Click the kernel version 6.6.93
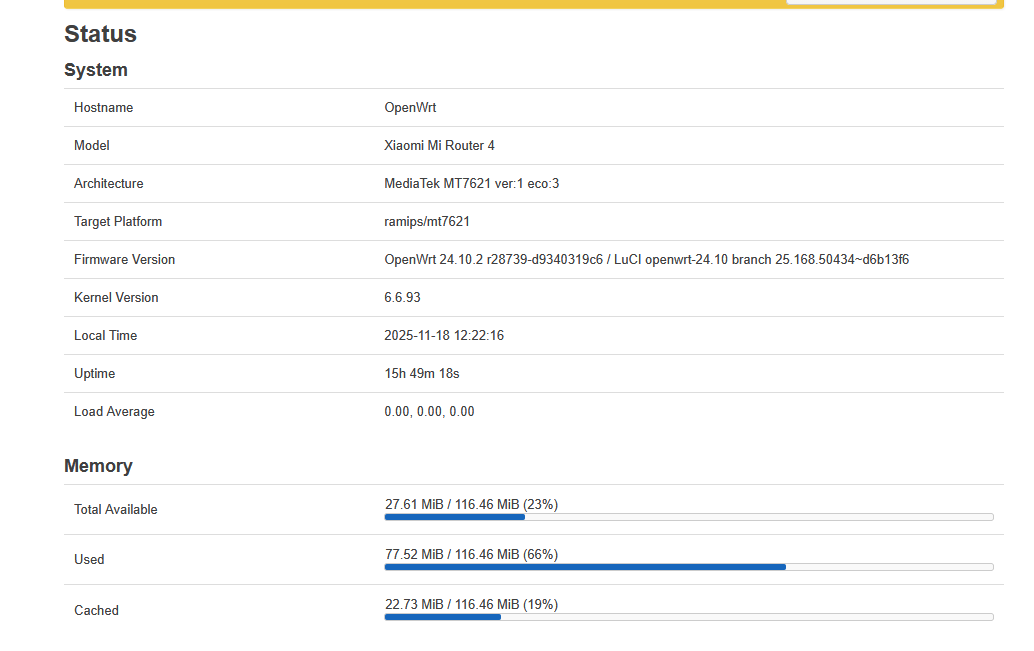This screenshot has height=651, width=1034. click(x=402, y=298)
